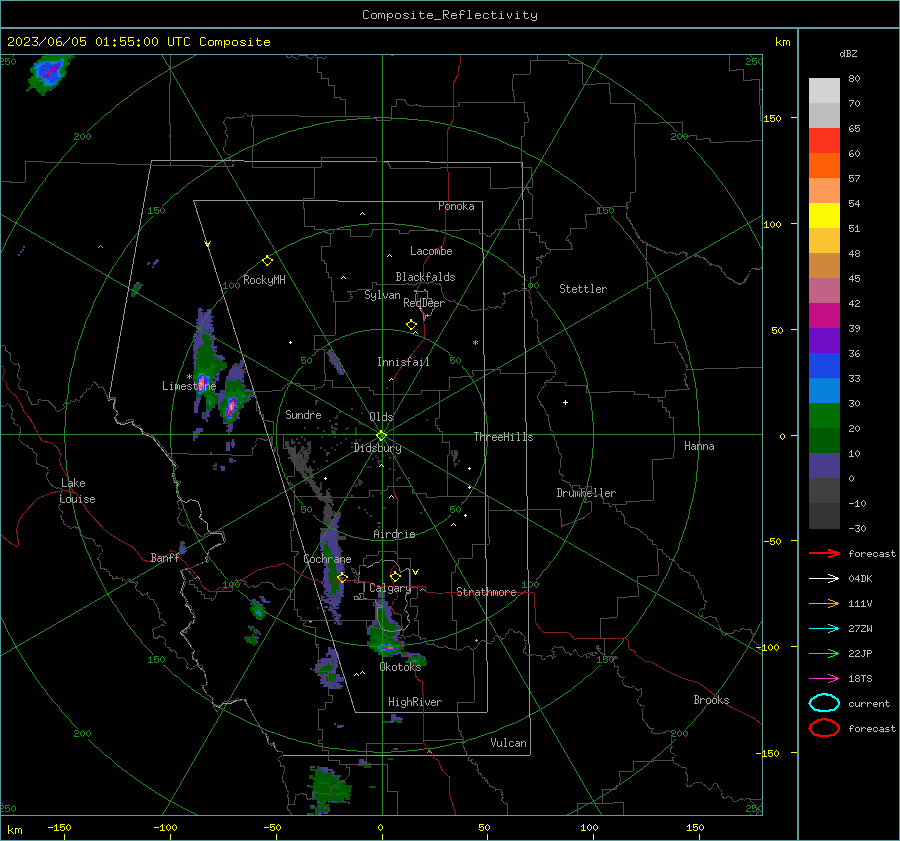Click the Vulcan label
This screenshot has height=841, width=900.
508,743
